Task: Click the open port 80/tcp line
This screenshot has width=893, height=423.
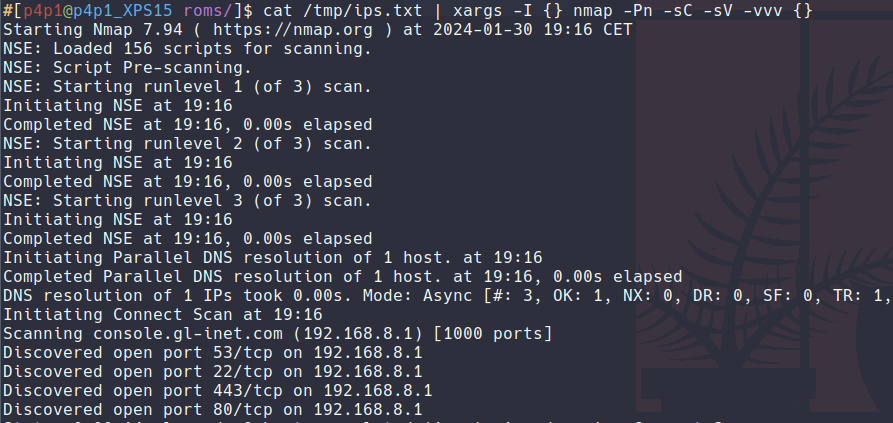Action: tap(212, 409)
